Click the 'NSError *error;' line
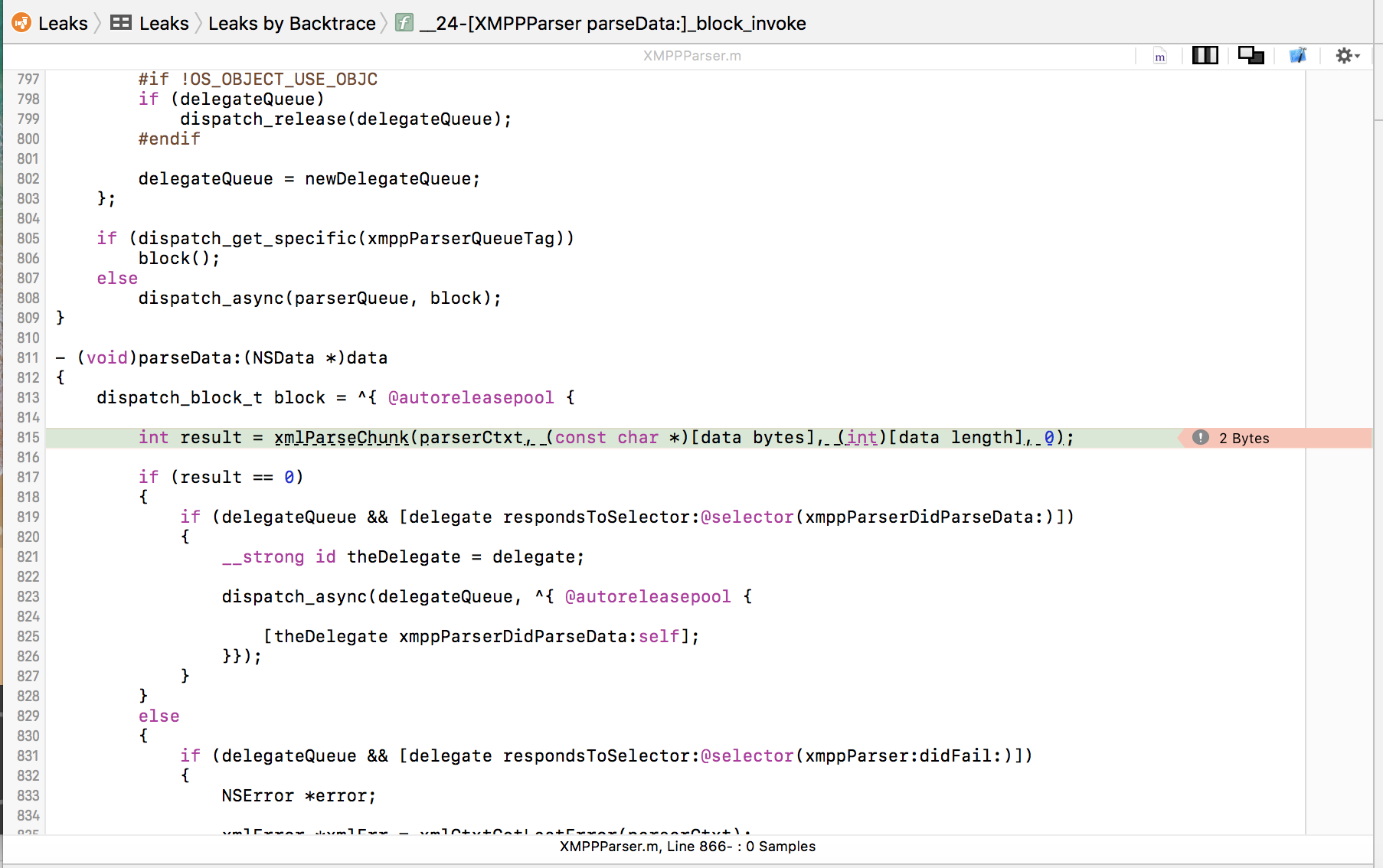 (299, 796)
